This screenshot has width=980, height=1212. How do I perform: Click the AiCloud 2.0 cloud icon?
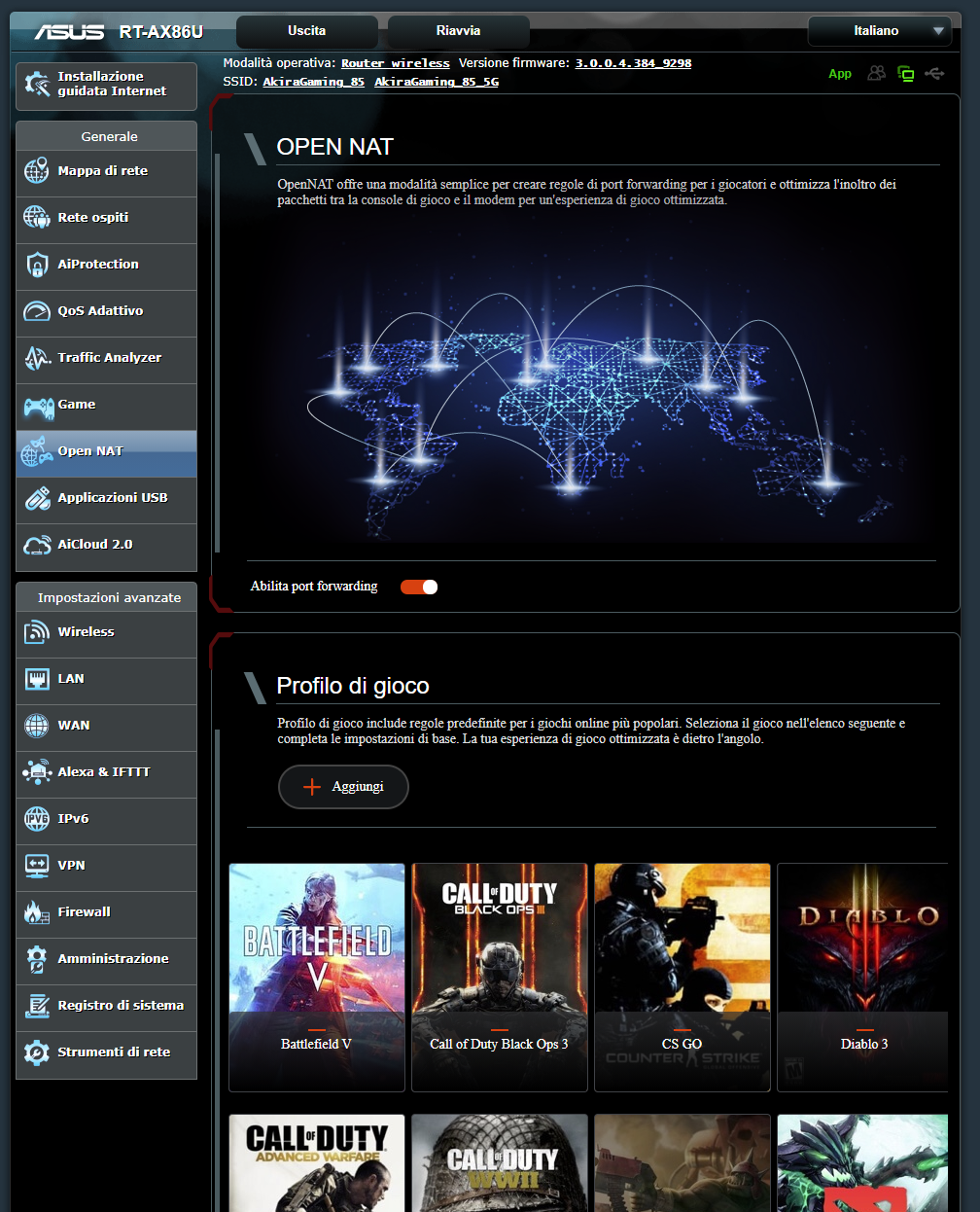click(x=37, y=545)
